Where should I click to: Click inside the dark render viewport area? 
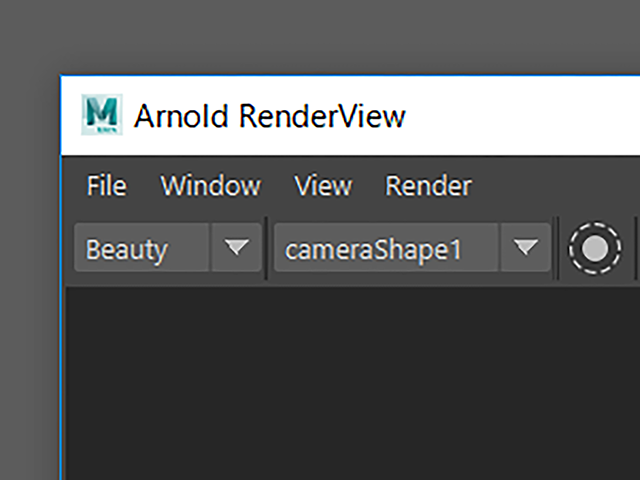tap(353, 384)
